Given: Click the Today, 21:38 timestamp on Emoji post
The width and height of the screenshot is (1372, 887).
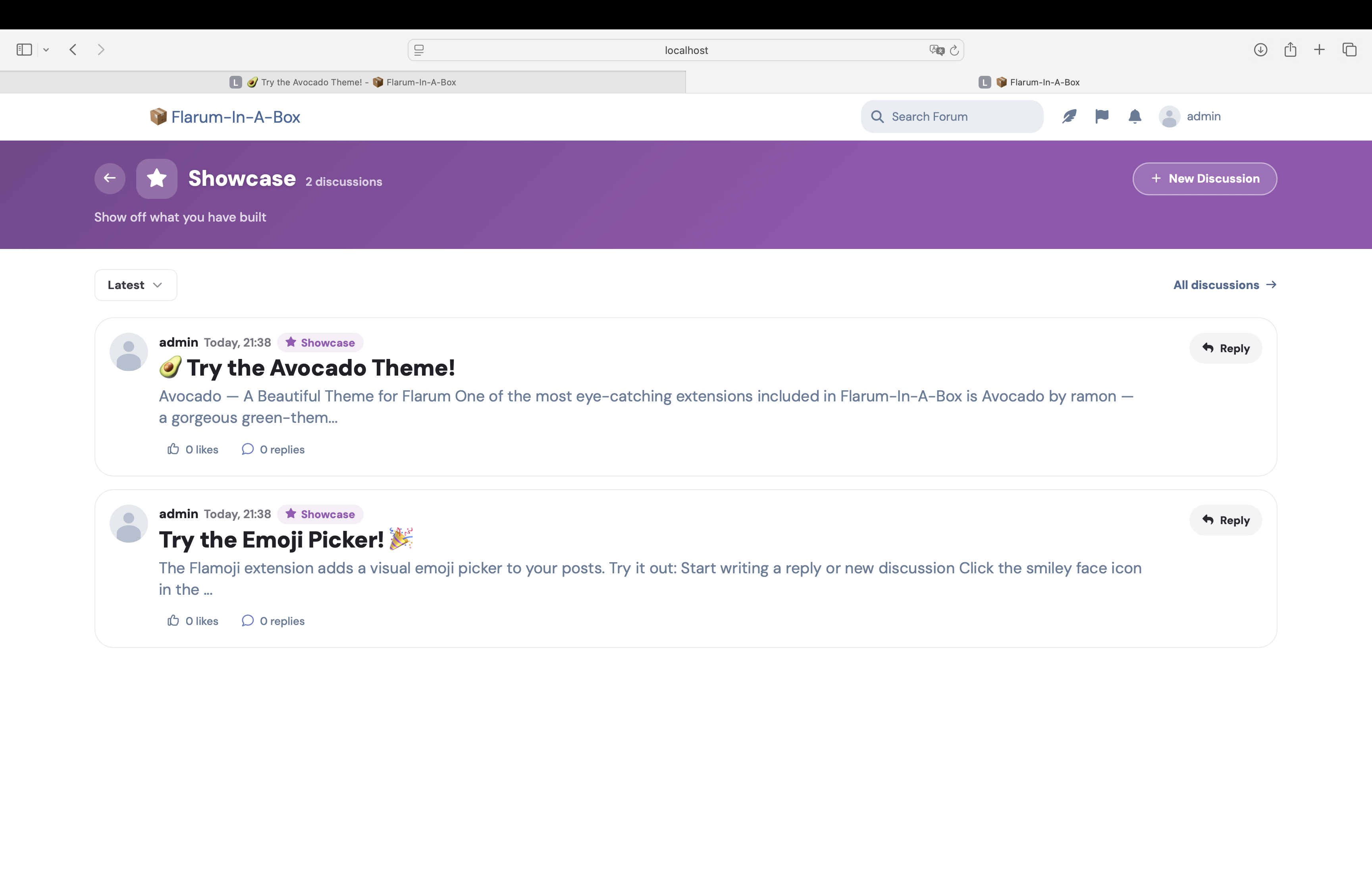Looking at the screenshot, I should [237, 514].
